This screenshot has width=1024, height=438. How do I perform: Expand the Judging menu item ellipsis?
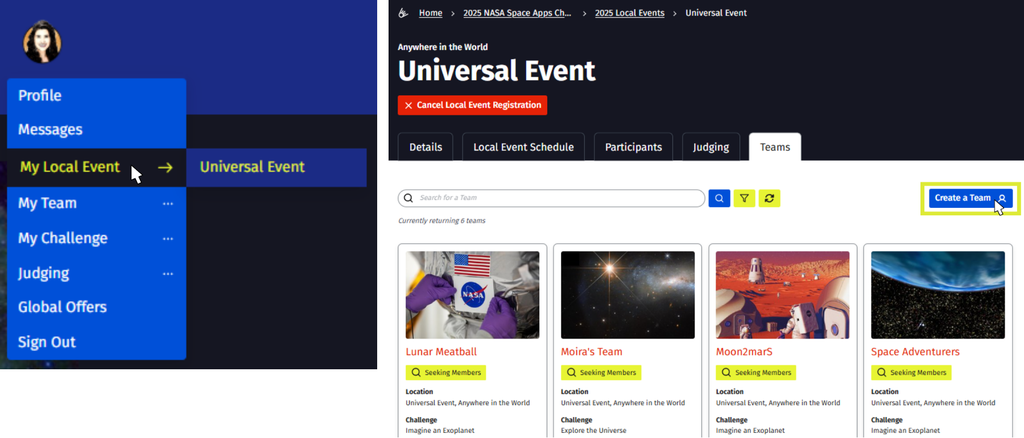click(x=168, y=273)
